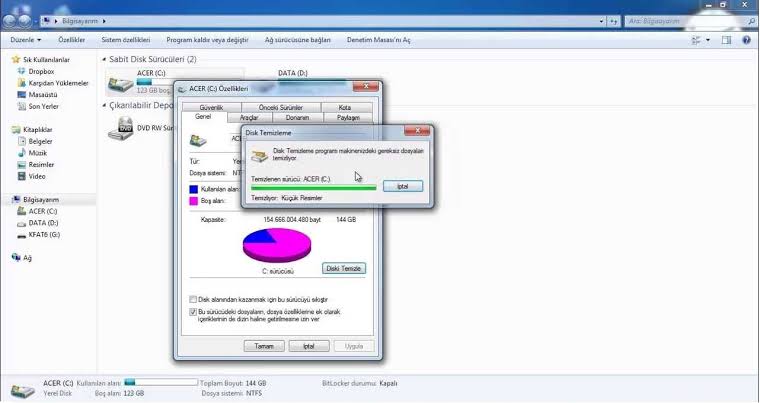The width and height of the screenshot is (760, 403).
Task: Click Program kaldır veya değiştir
Action: coord(207,40)
